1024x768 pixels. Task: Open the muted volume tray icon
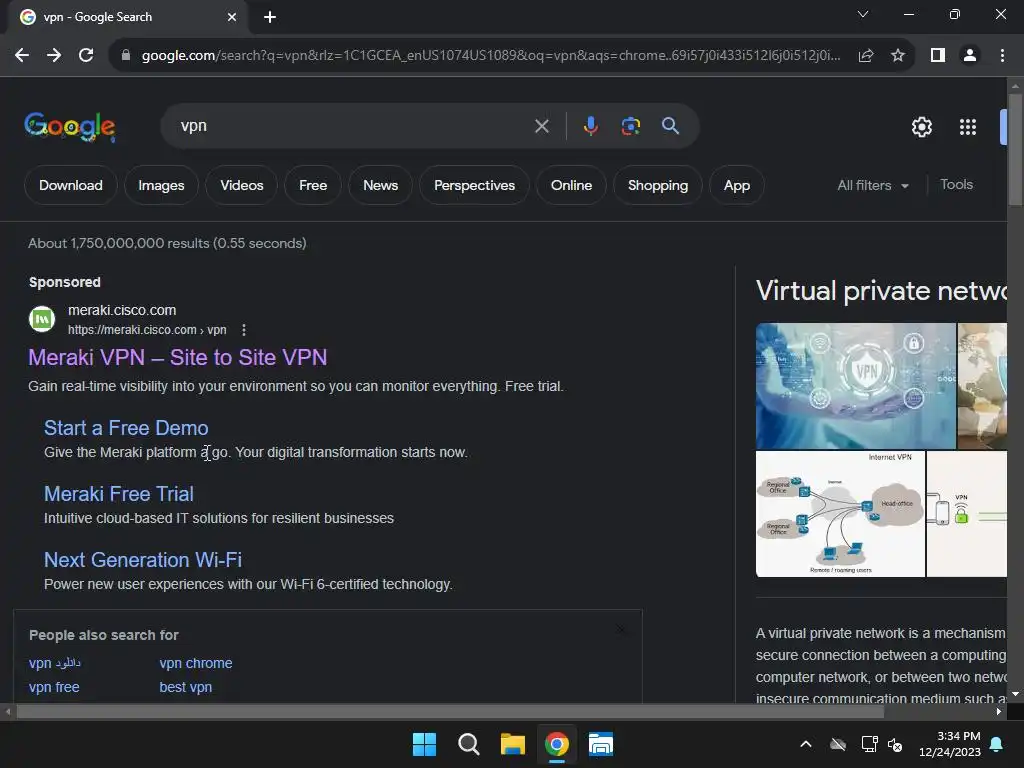[x=895, y=744]
